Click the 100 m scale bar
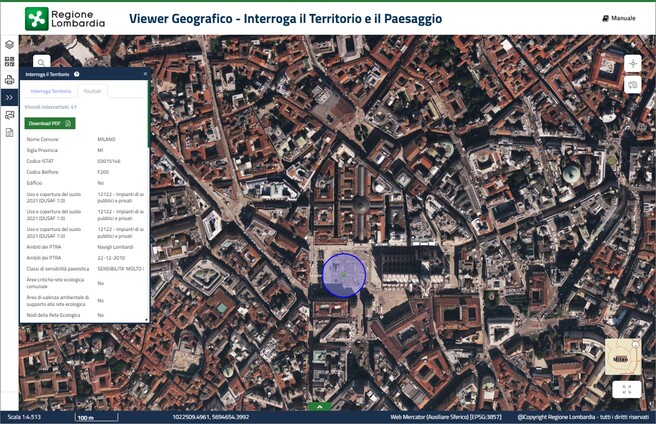656x424 pixels. (x=97, y=417)
